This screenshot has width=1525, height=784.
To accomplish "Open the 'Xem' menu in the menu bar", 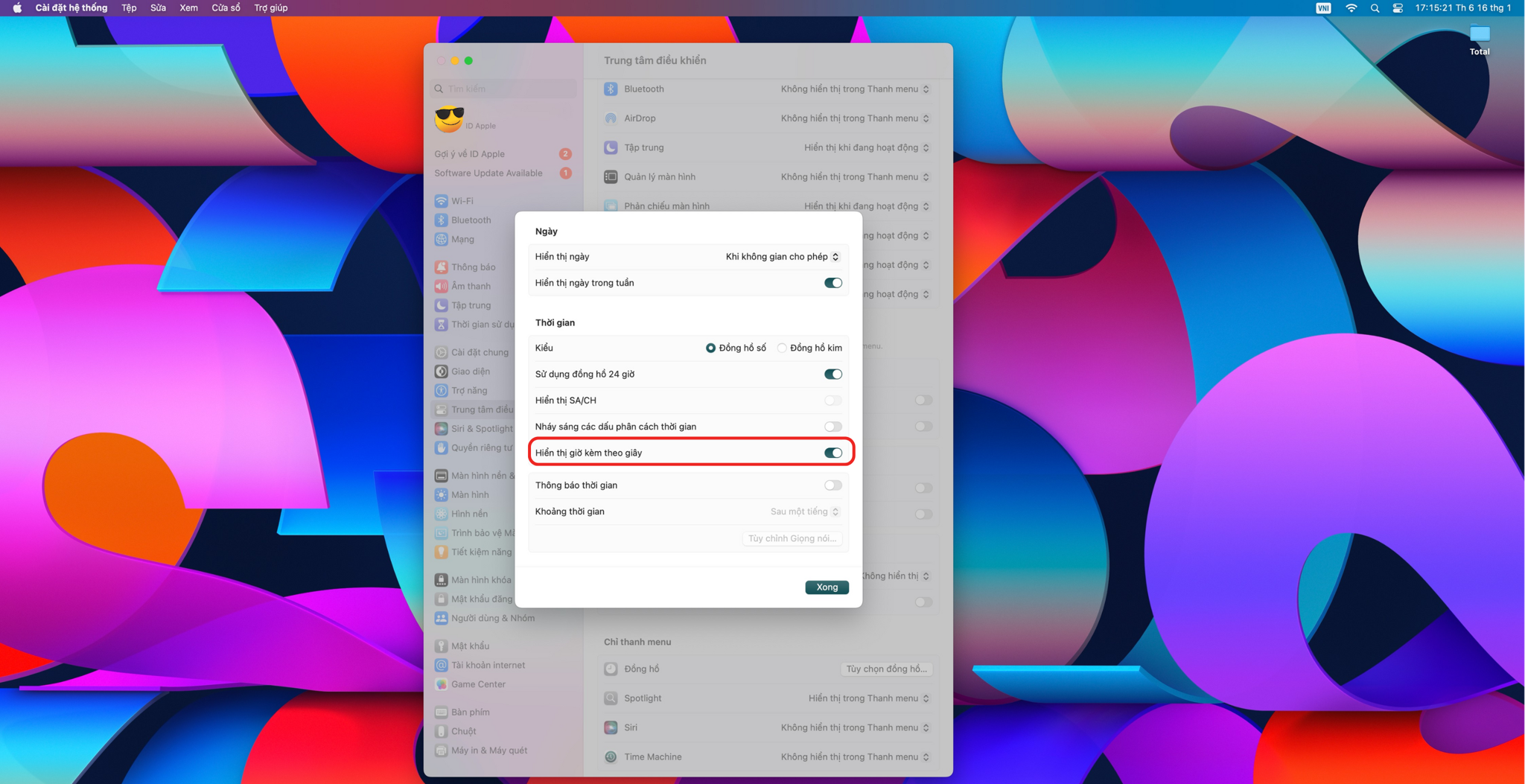I will [188, 8].
